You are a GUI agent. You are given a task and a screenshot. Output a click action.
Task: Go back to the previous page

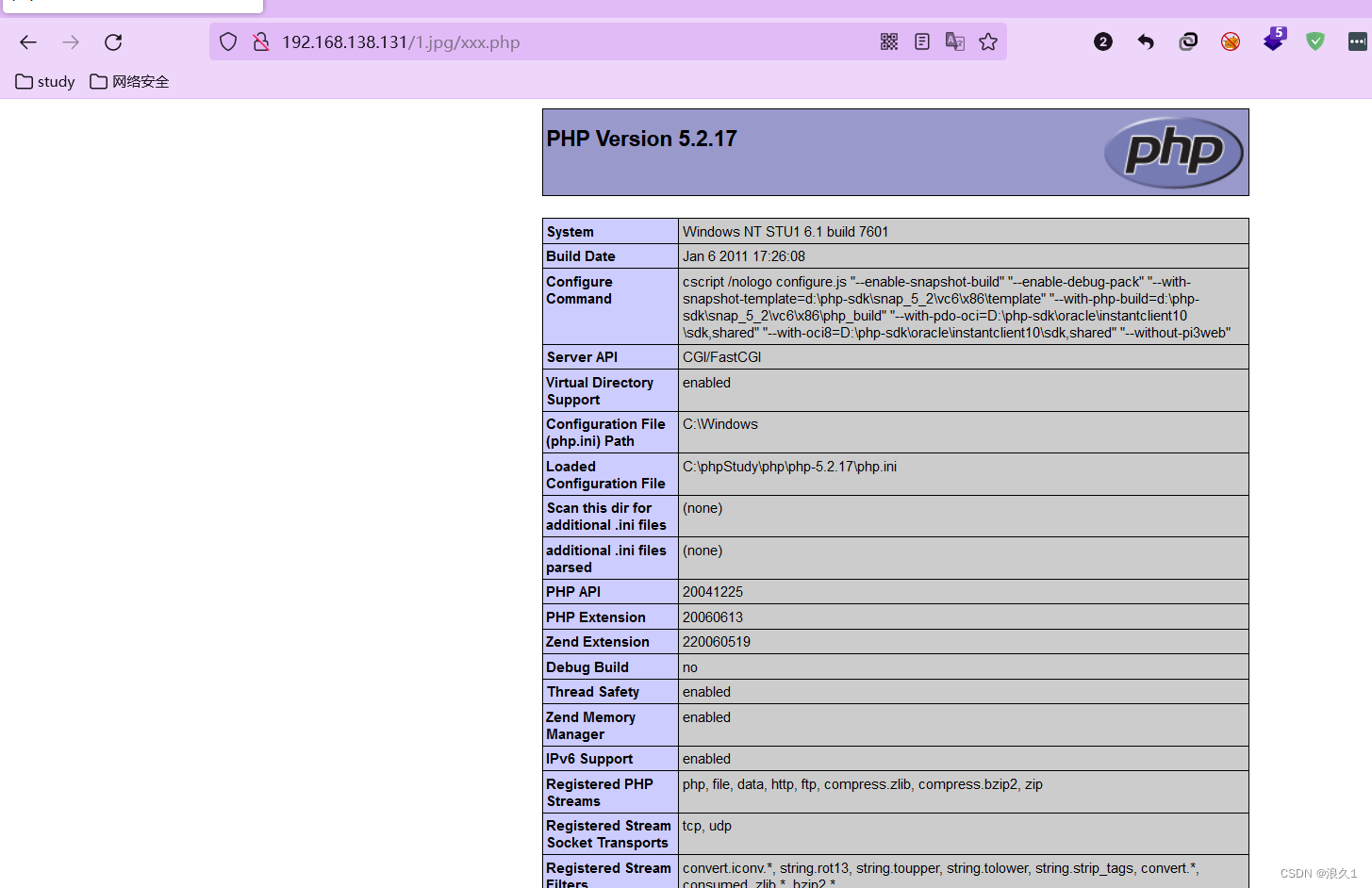27,41
